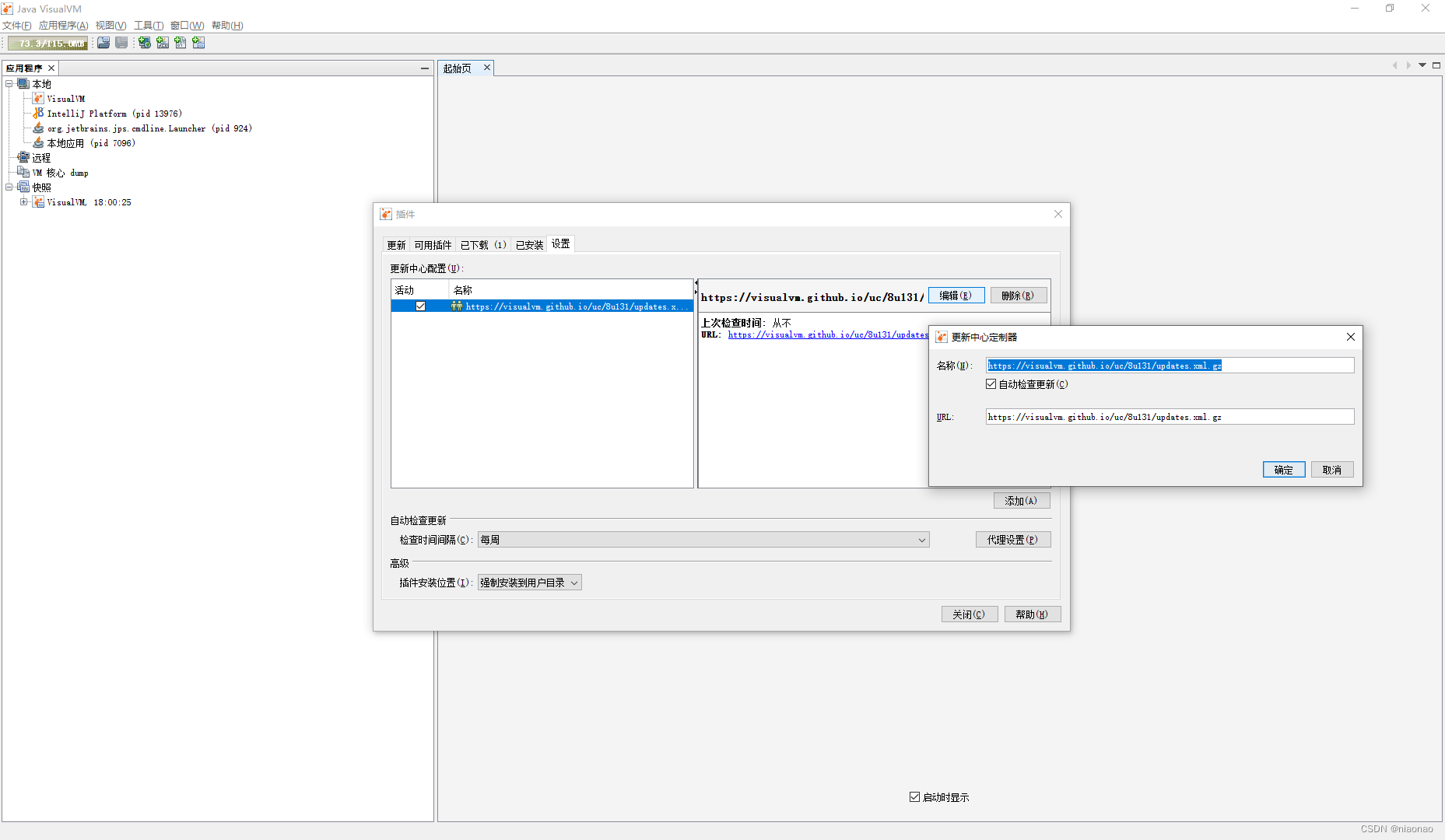Click the URL input field
The width and height of the screenshot is (1445, 840).
(x=1170, y=417)
